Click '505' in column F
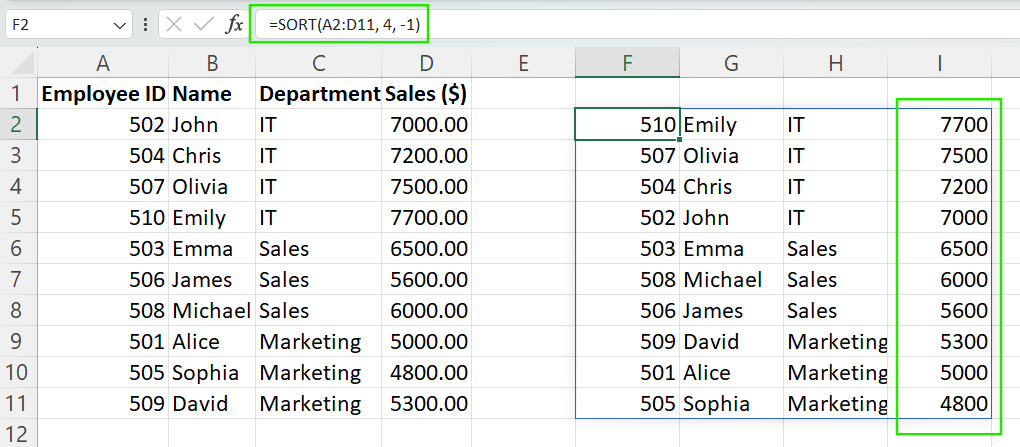 (x=627, y=403)
